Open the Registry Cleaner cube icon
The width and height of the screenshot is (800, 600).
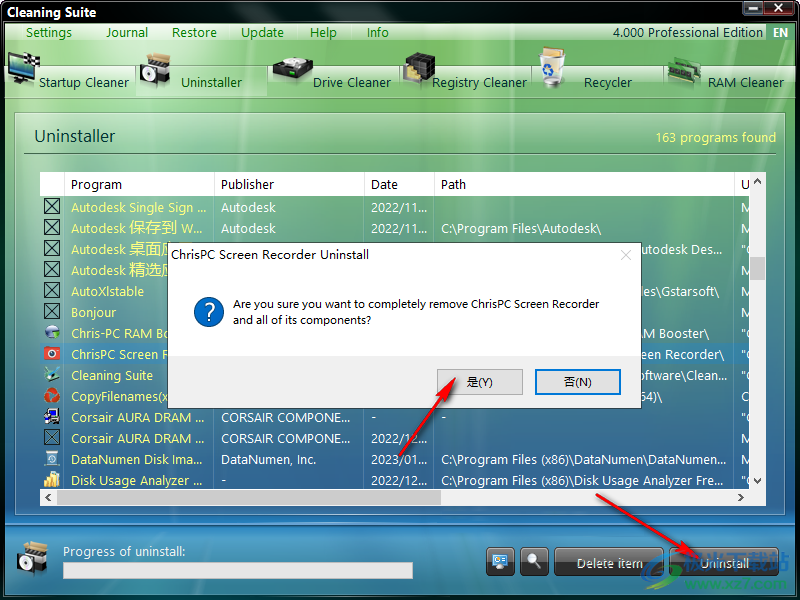click(x=418, y=68)
